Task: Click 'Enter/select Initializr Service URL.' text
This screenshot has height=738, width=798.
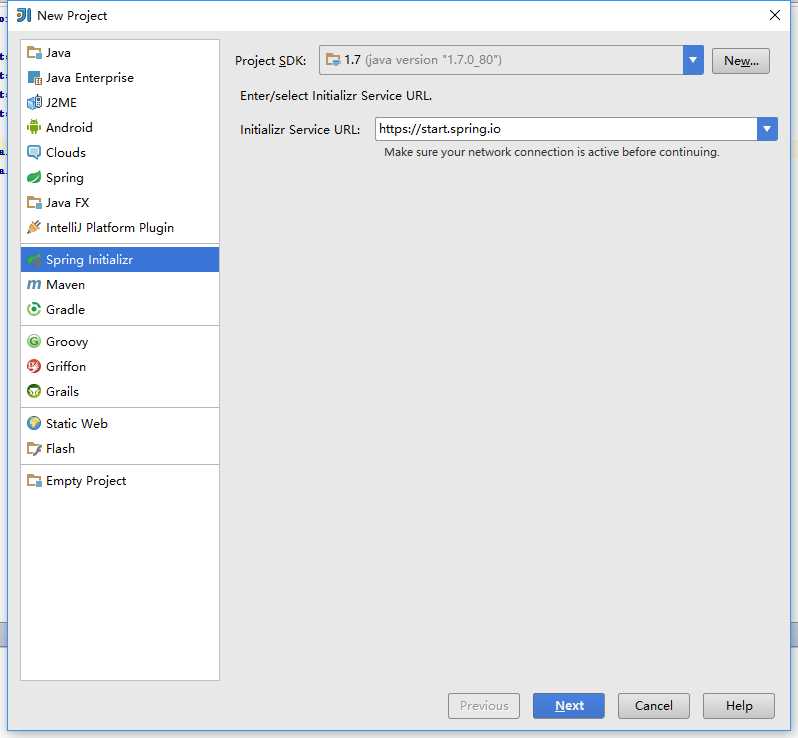Action: [336, 96]
